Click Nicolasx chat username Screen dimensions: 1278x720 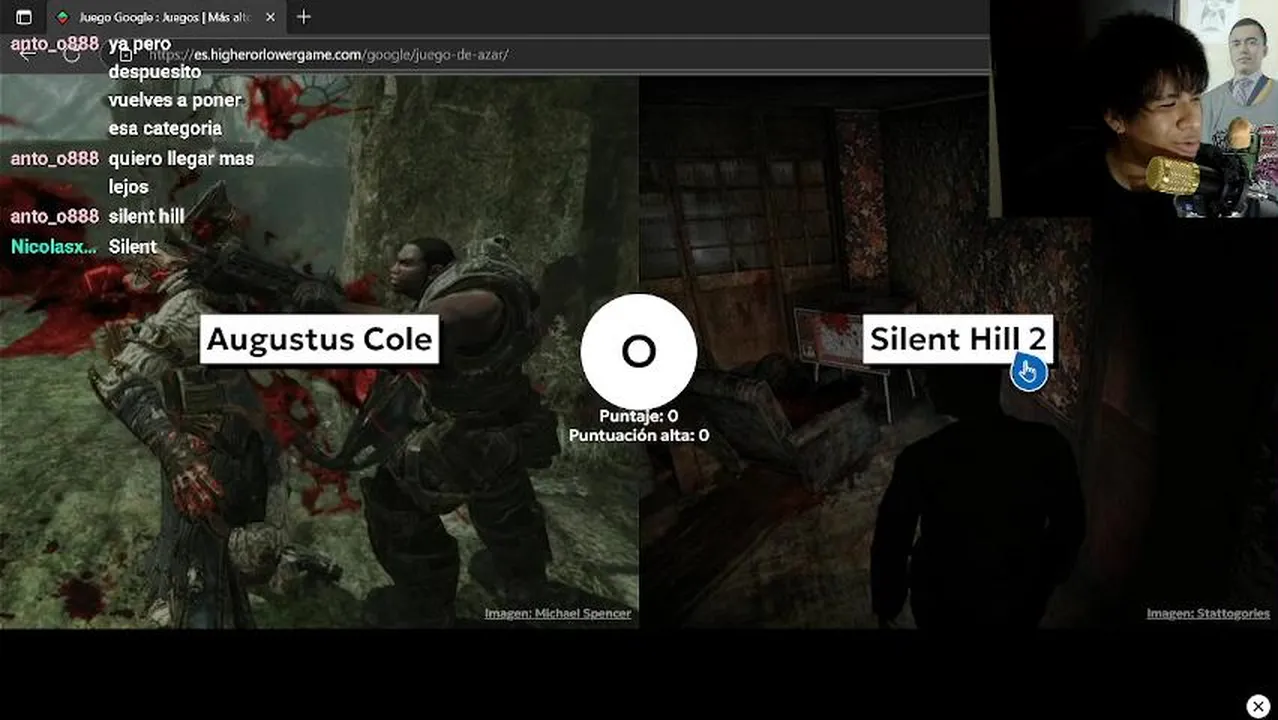54,246
